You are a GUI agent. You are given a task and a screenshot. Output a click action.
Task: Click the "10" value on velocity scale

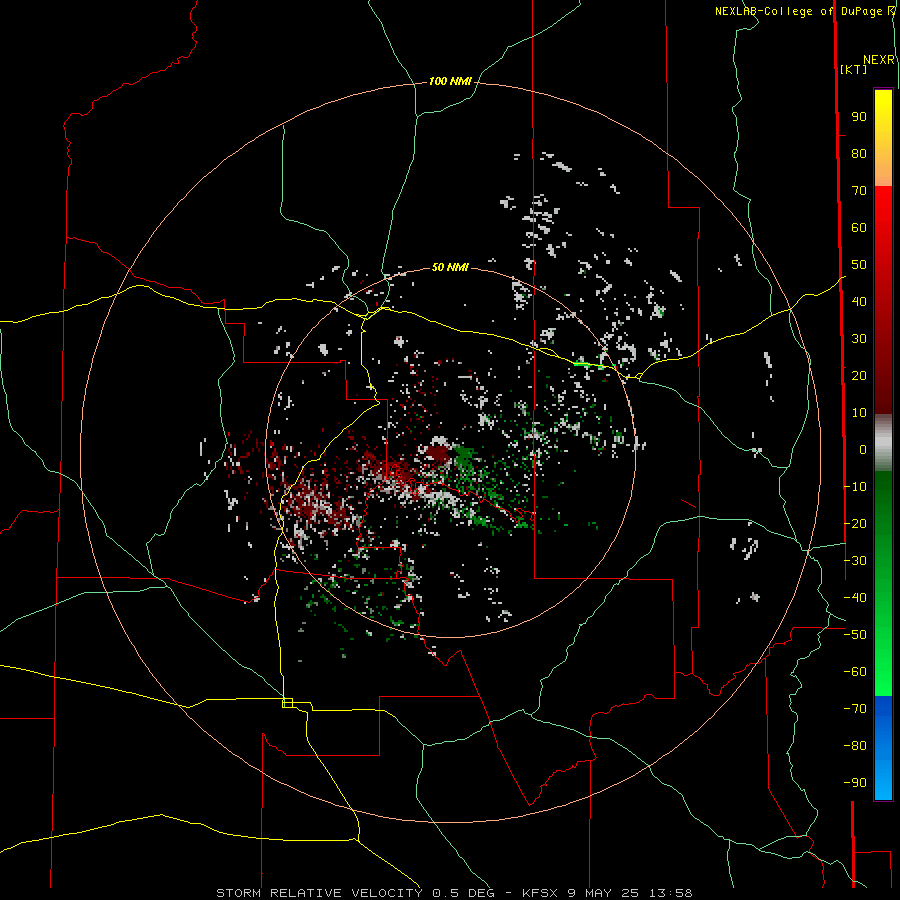click(x=859, y=413)
